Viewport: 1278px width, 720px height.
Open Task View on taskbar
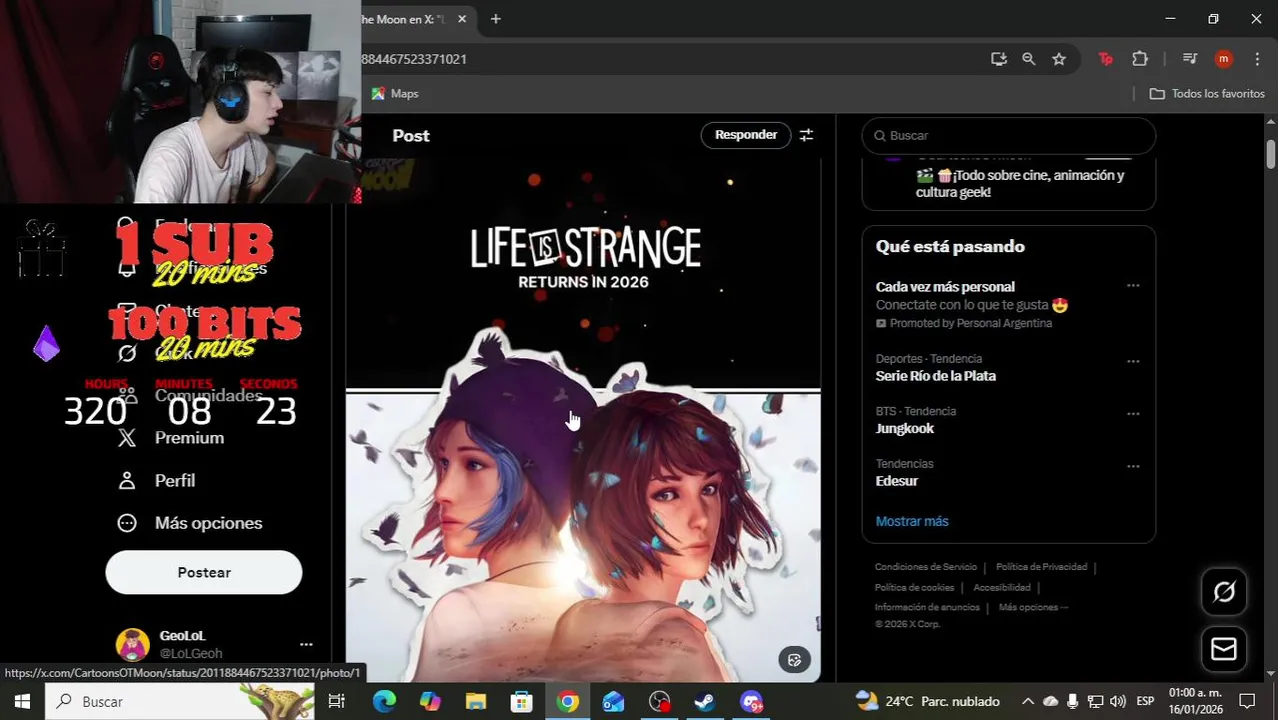pos(337,701)
